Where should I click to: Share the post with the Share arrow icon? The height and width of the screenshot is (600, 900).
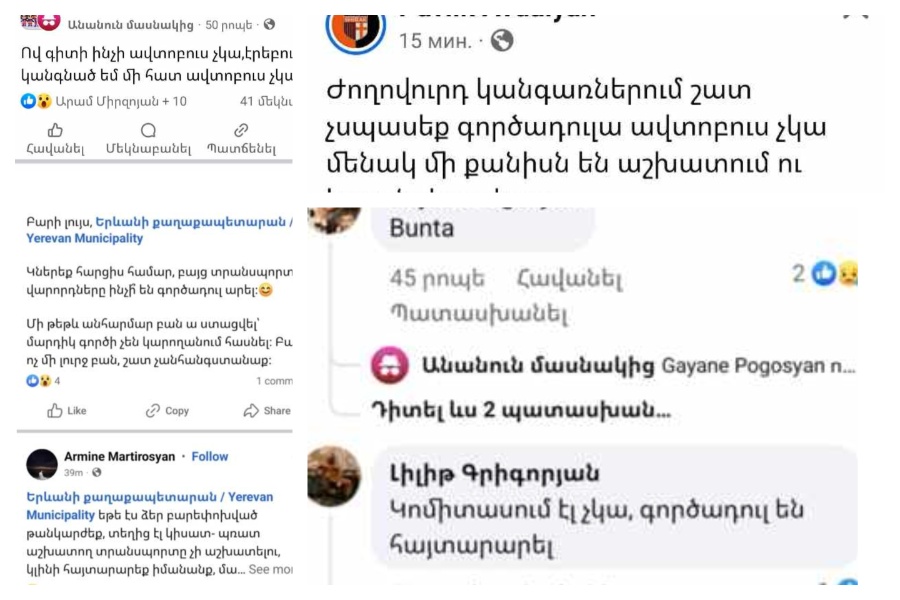click(x=251, y=411)
